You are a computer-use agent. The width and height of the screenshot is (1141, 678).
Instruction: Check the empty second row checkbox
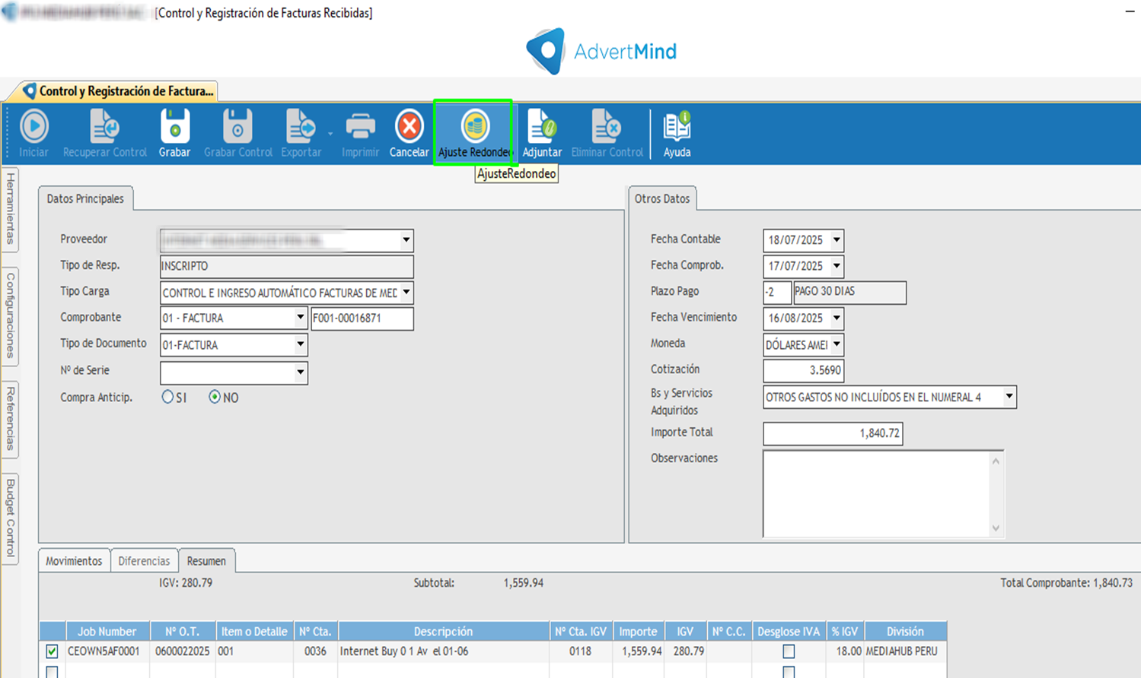(52, 672)
